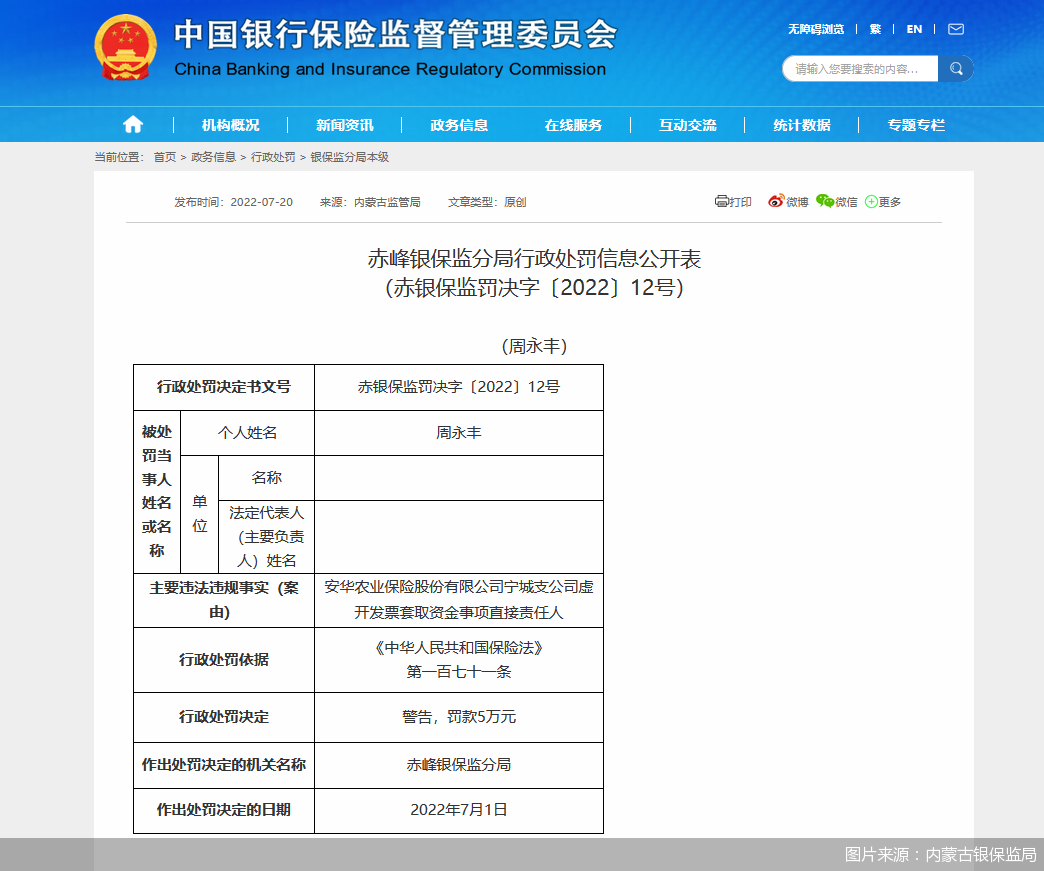Open the 互动交流 section

point(687,124)
